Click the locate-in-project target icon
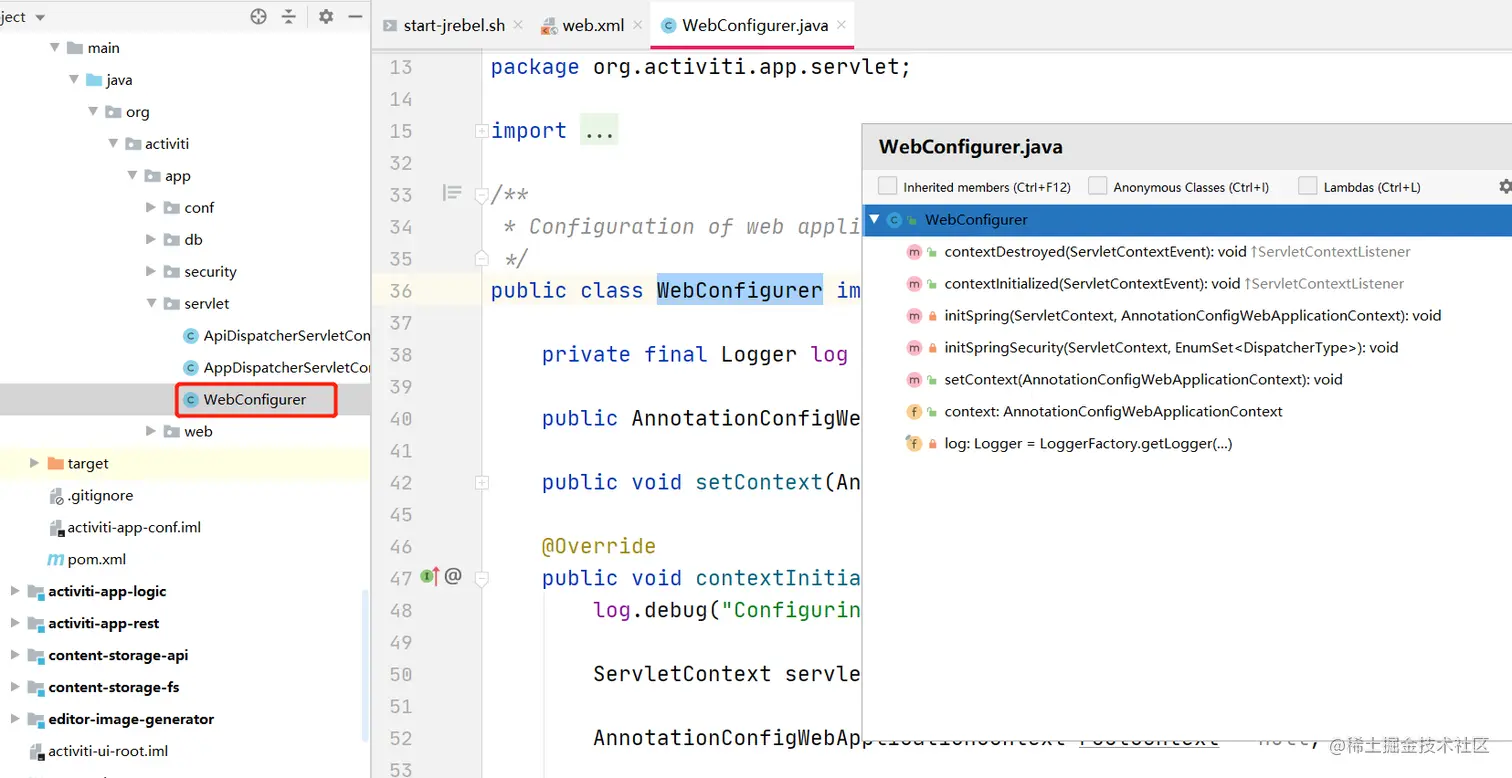1512x778 pixels. pos(259,16)
